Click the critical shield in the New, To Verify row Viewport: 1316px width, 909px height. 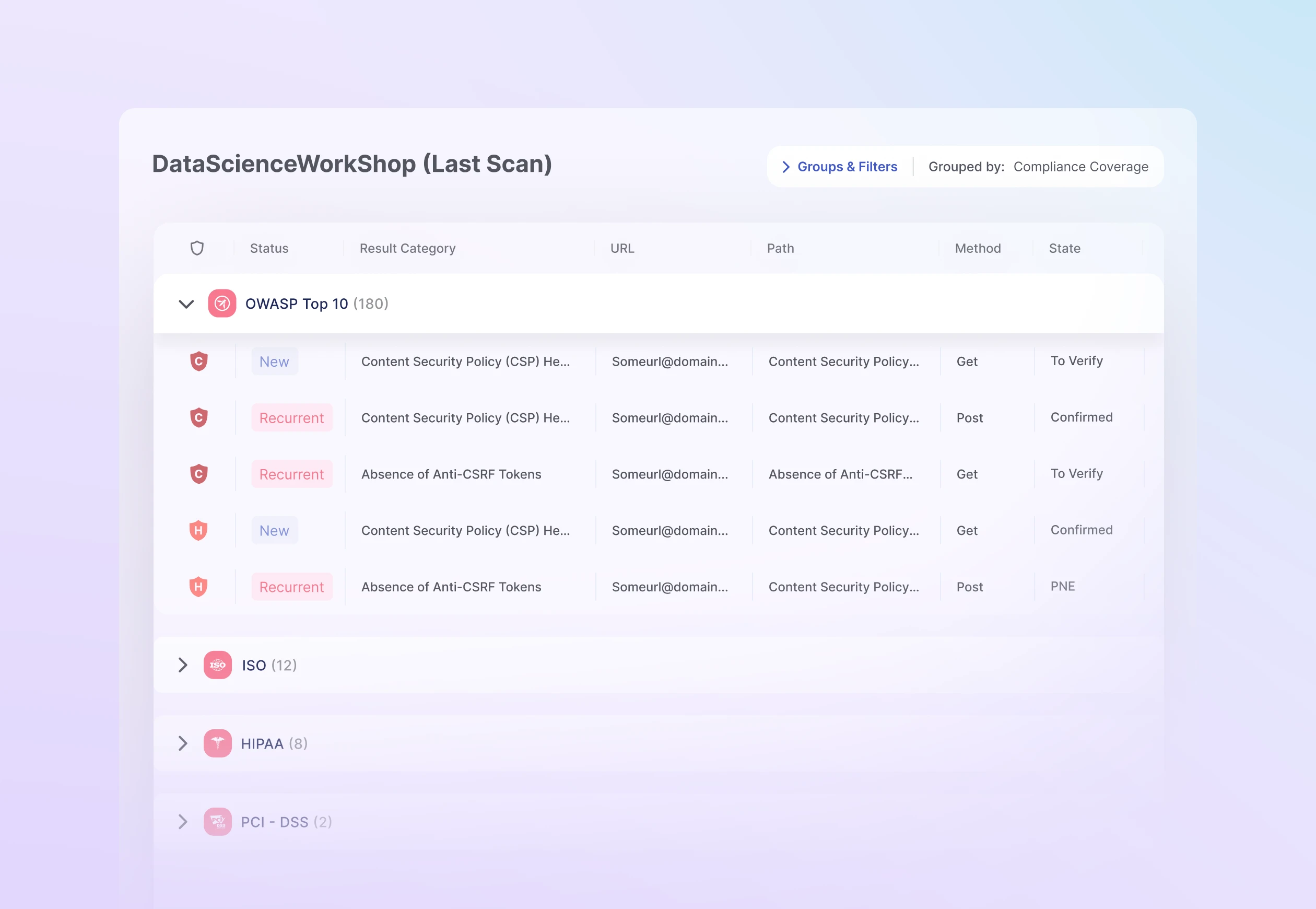[x=198, y=361]
